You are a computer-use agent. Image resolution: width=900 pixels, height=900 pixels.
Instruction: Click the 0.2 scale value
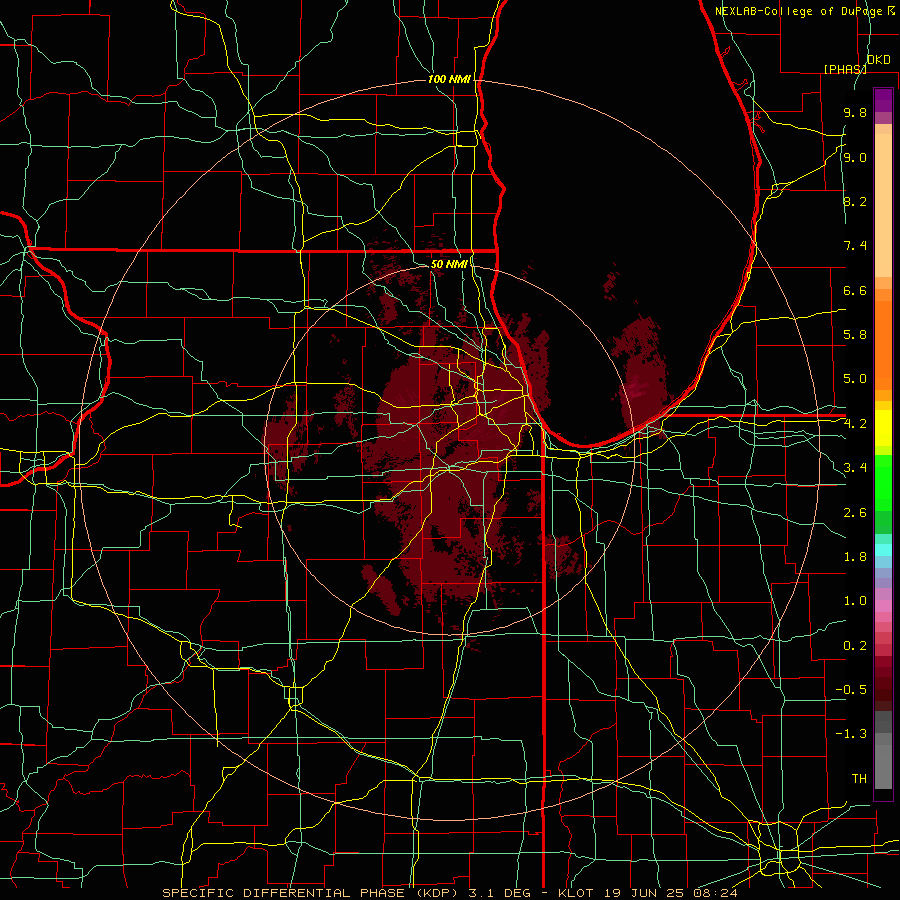point(855,646)
